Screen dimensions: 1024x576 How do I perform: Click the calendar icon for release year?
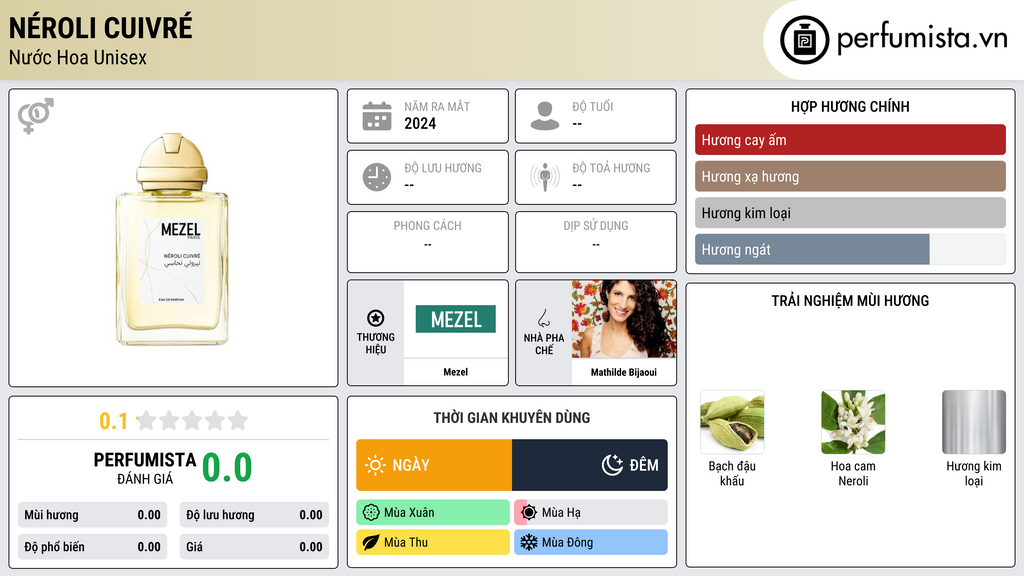377,116
